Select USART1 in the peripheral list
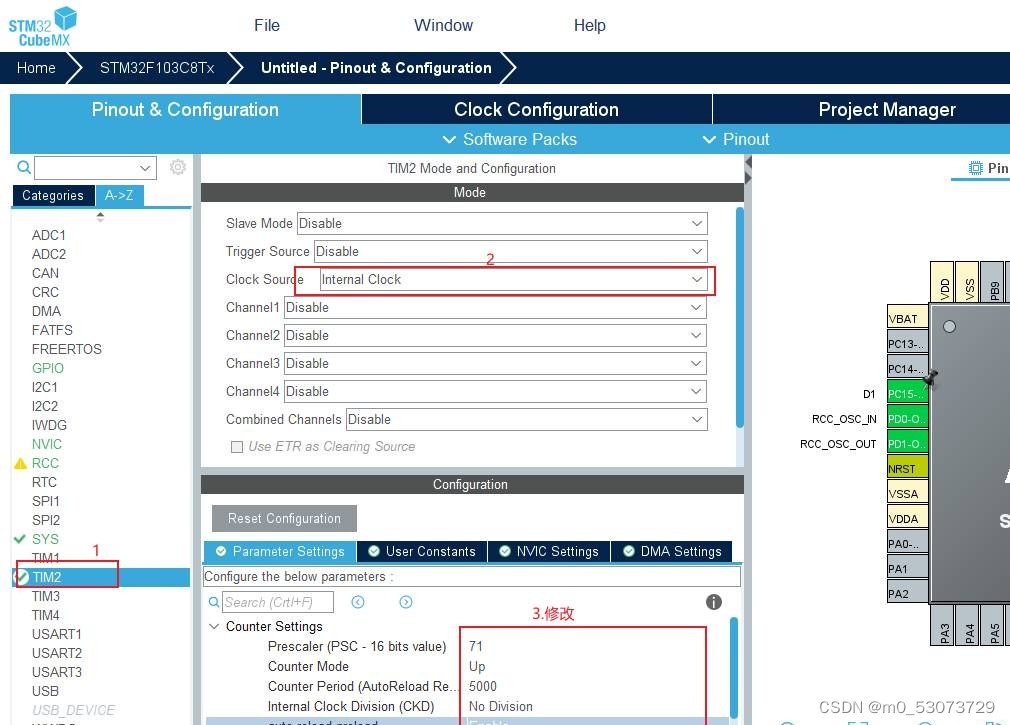The height and width of the screenshot is (725, 1010). pyautogui.click(x=57, y=634)
